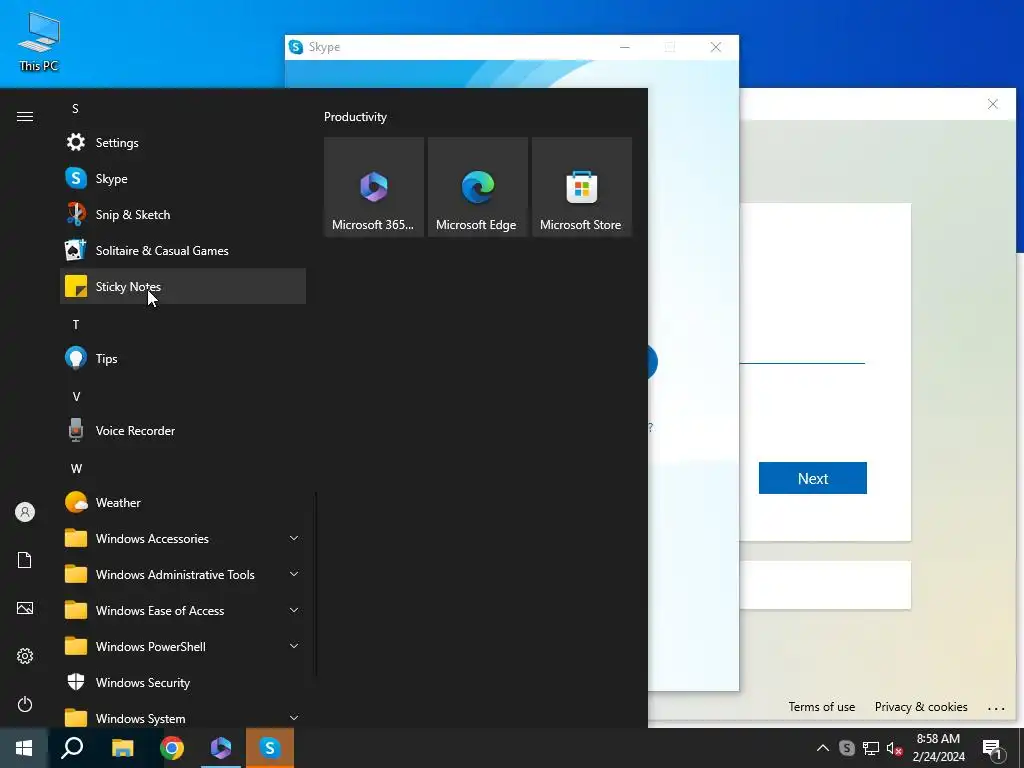Open Solitaire & Casual Games

pyautogui.click(x=183, y=250)
